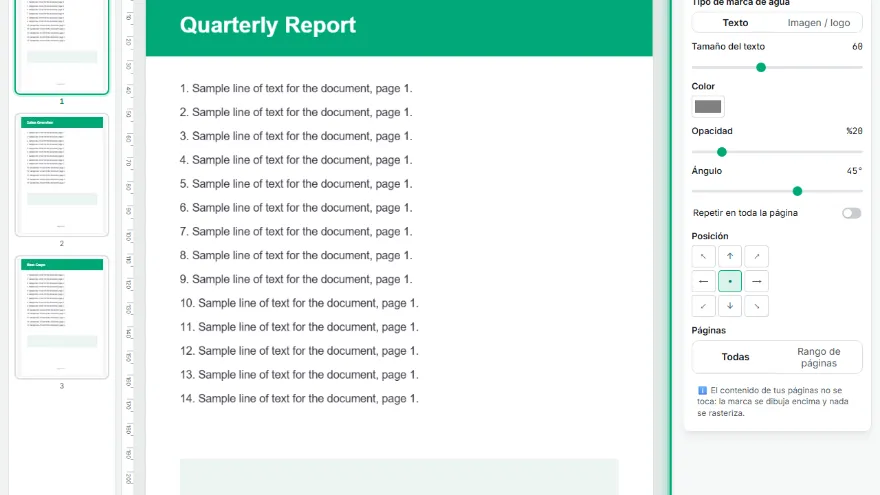The width and height of the screenshot is (880, 495).
Task: Click the Quarterly Report heading
Action: (268, 25)
